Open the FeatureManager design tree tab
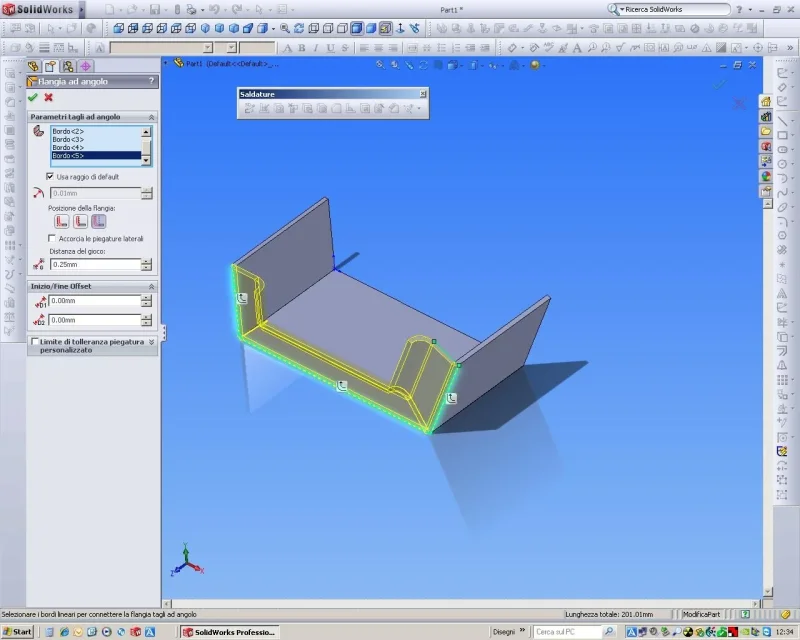800x640 pixels. point(34,66)
